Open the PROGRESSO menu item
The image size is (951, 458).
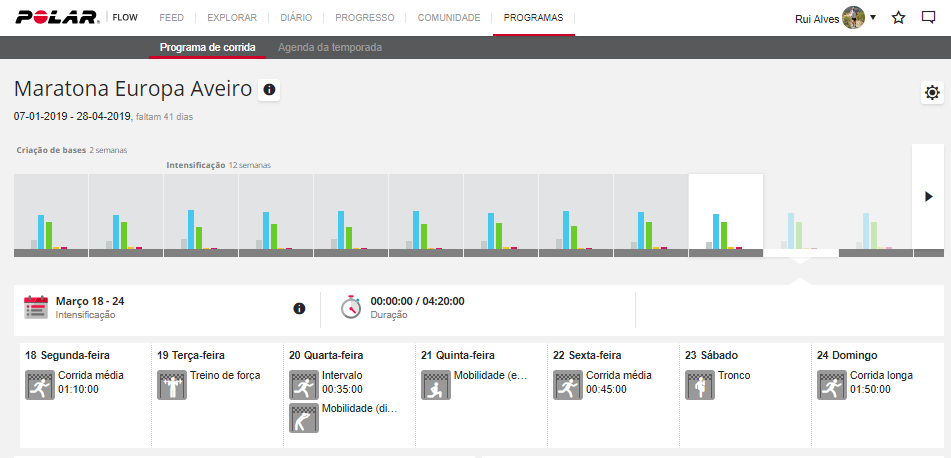tap(364, 18)
